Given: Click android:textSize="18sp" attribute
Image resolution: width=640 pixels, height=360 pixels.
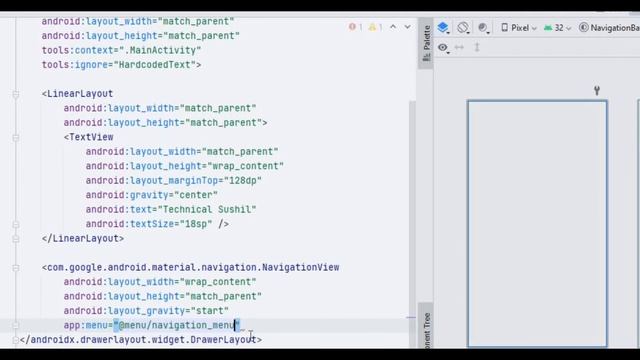Looking at the screenshot, I should coord(149,224).
